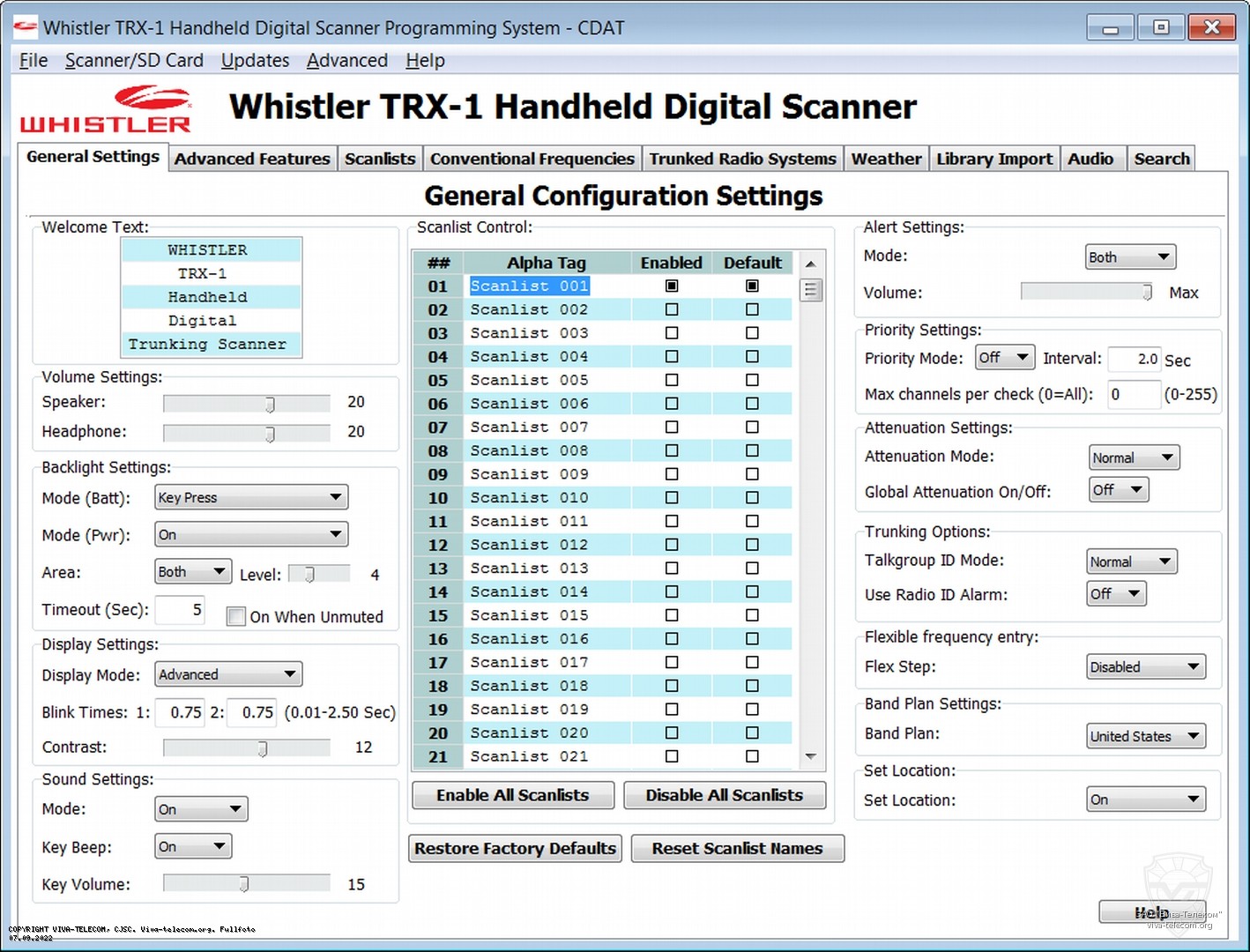Toggle the Enabled checkbox for Scanlist 010
Screen dimensions: 1250x952
[672, 497]
